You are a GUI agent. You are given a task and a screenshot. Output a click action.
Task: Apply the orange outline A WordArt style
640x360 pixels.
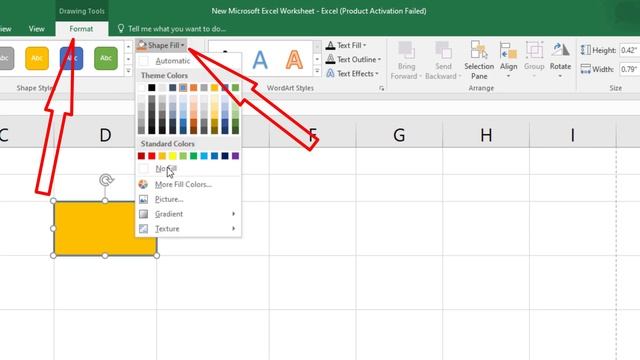(294, 60)
